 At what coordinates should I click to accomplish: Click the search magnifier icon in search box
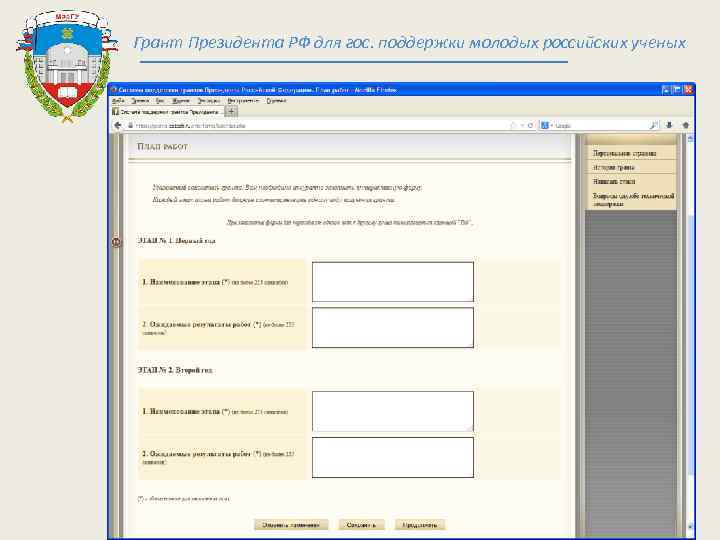point(654,125)
